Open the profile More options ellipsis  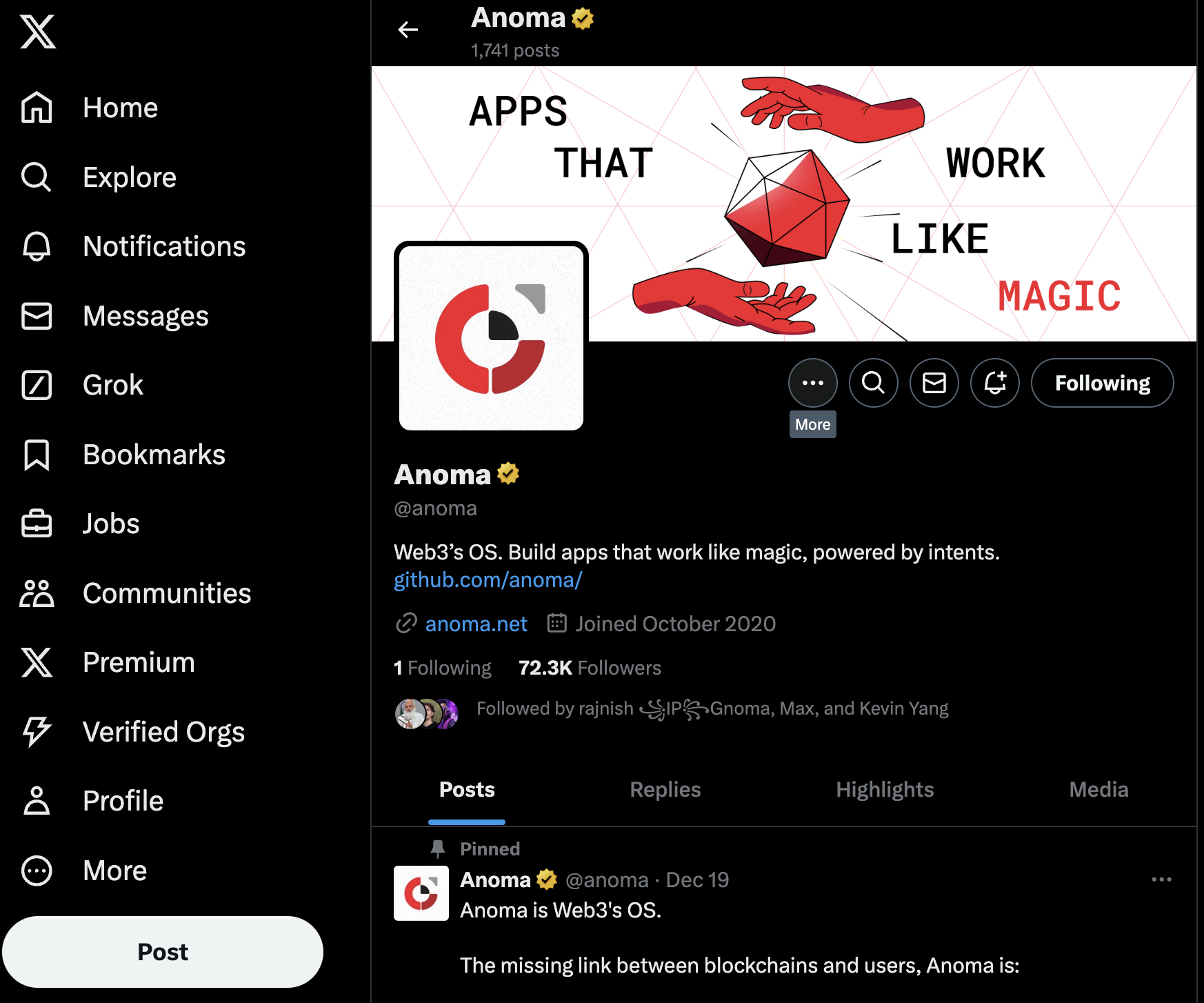click(813, 383)
